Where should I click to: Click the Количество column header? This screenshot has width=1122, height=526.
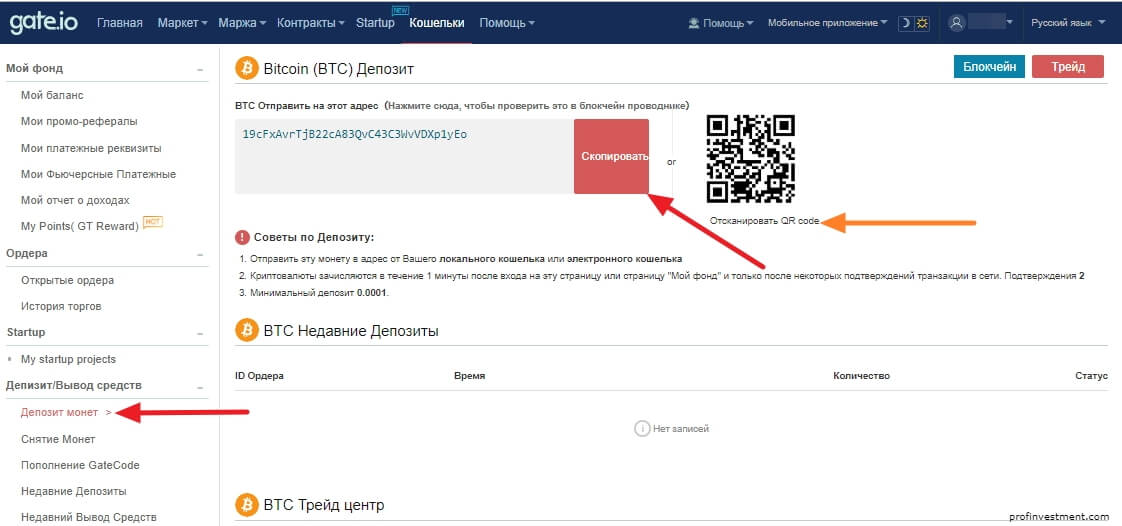click(x=862, y=376)
